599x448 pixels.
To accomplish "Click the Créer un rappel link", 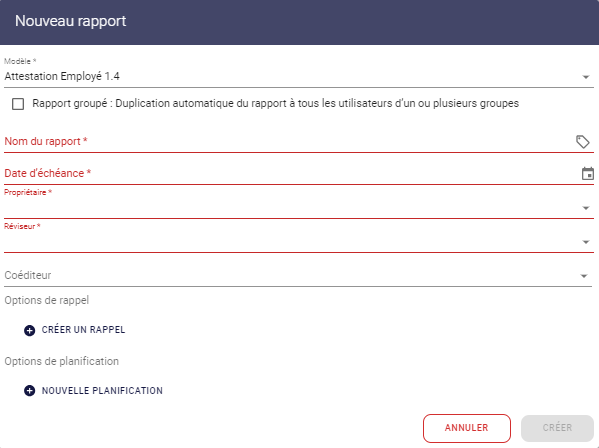I will (83, 330).
